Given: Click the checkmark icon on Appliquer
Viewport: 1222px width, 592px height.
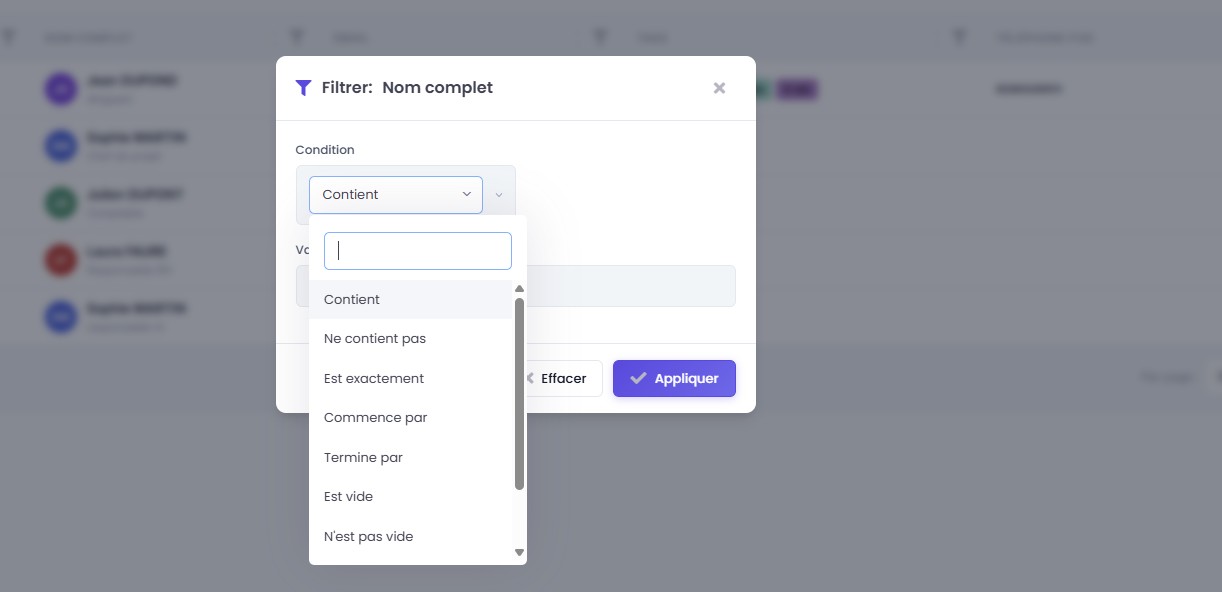Looking at the screenshot, I should click(x=638, y=379).
